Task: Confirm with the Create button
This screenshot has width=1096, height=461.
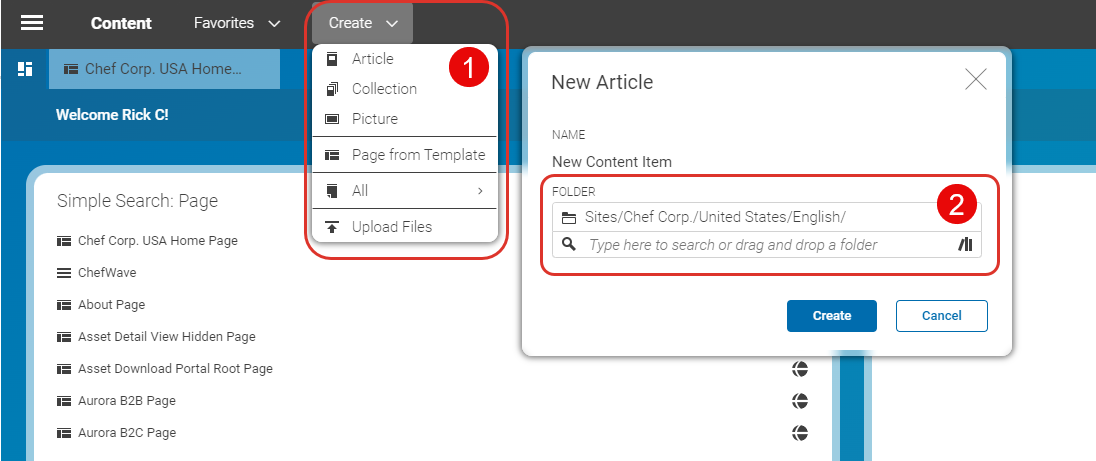Action: coord(832,316)
